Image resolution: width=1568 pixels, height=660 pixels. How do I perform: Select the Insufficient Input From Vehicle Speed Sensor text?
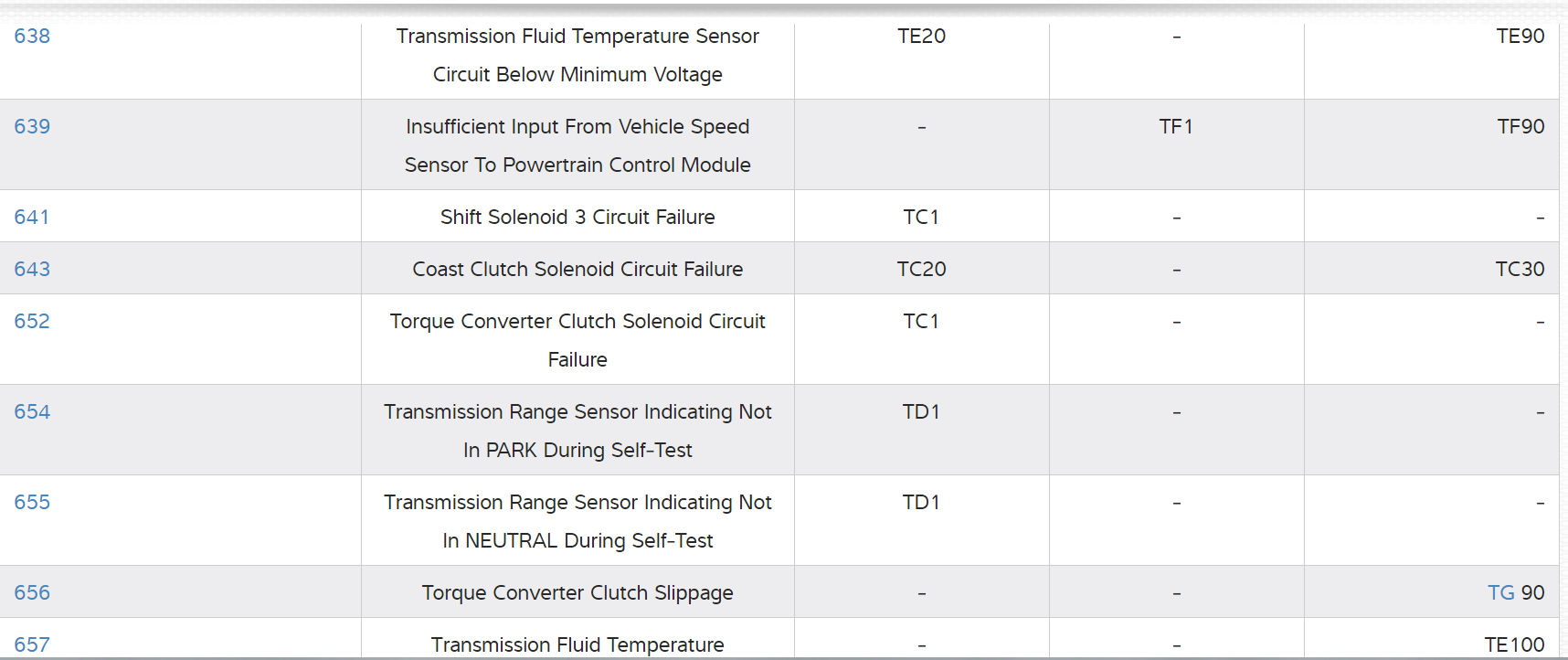577,127
